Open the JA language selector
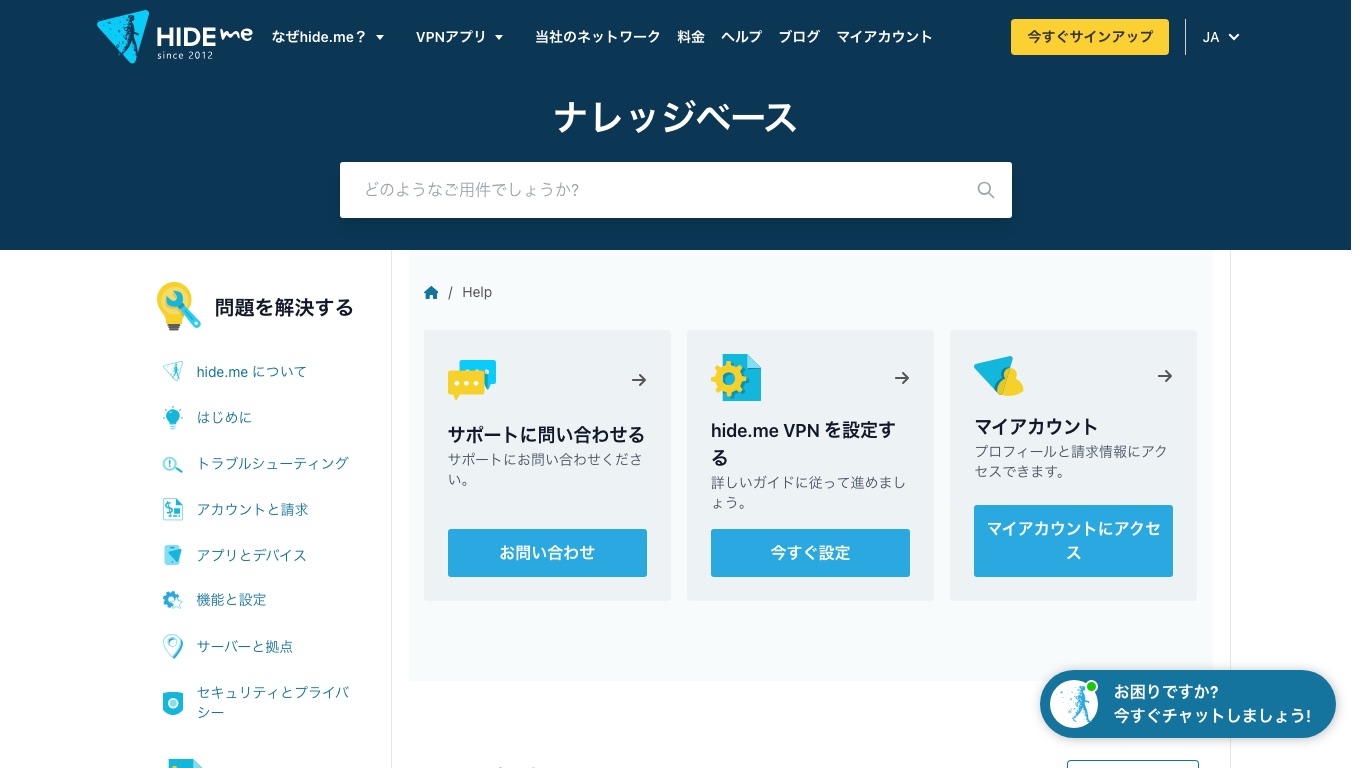Screen dimensions: 1366x768 [1221, 37]
